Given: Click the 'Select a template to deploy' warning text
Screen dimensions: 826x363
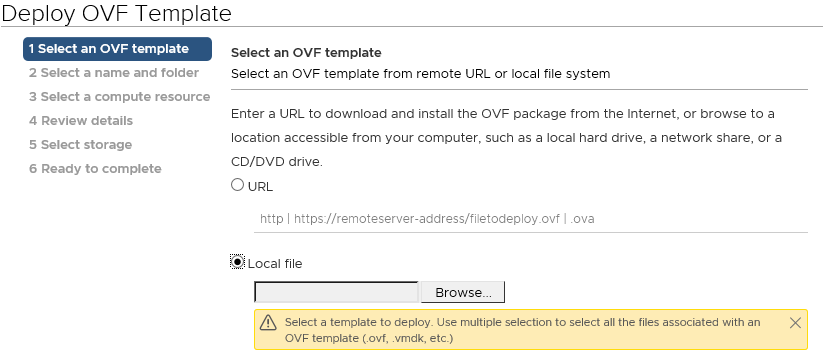Looking at the screenshot, I should pos(523,330).
